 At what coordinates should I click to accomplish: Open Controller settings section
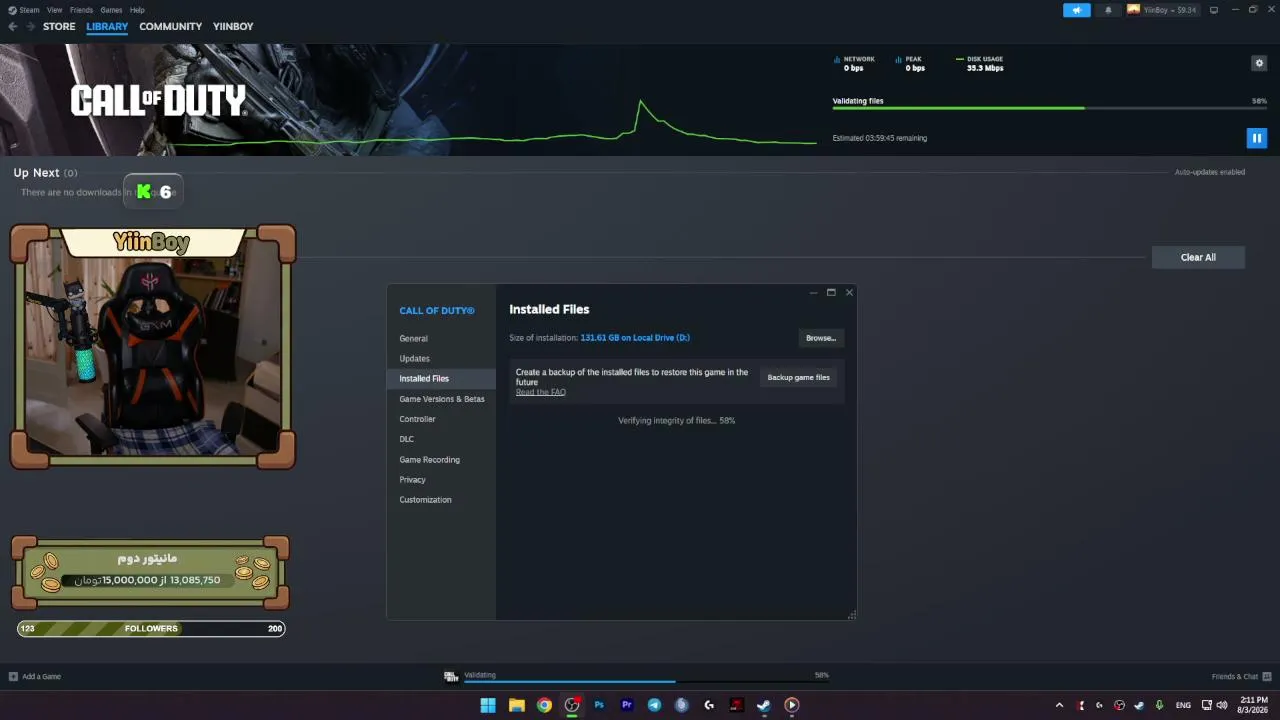click(x=441, y=419)
